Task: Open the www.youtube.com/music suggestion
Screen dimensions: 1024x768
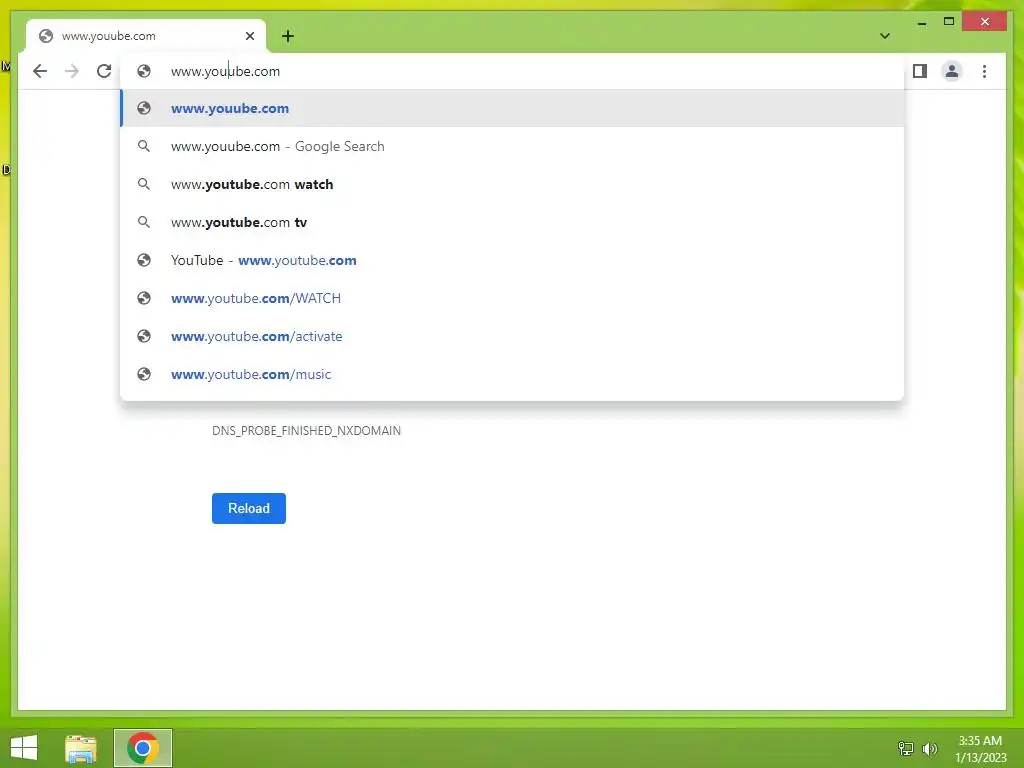Action: [x=513, y=374]
